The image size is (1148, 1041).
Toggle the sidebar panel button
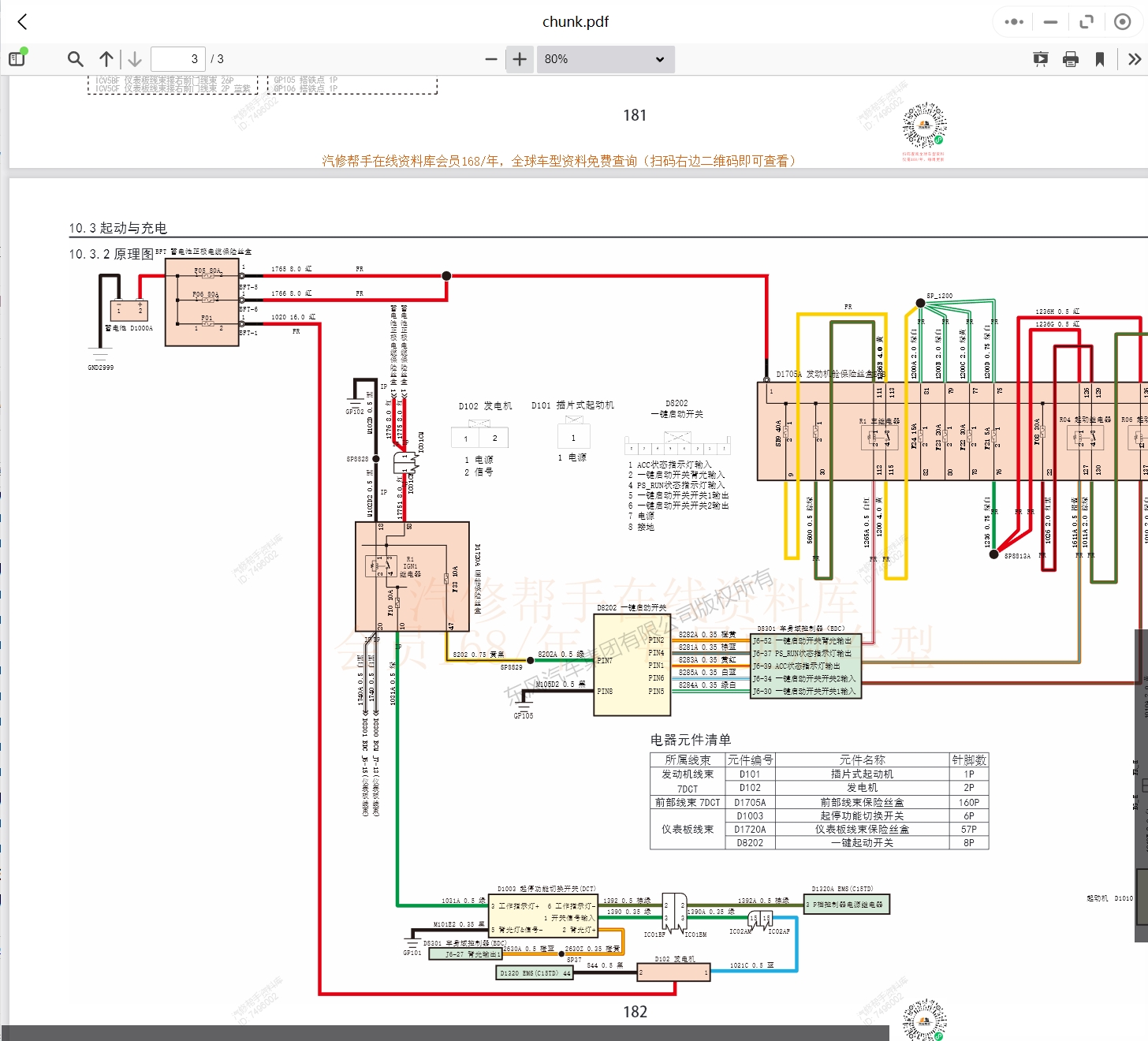click(17, 58)
